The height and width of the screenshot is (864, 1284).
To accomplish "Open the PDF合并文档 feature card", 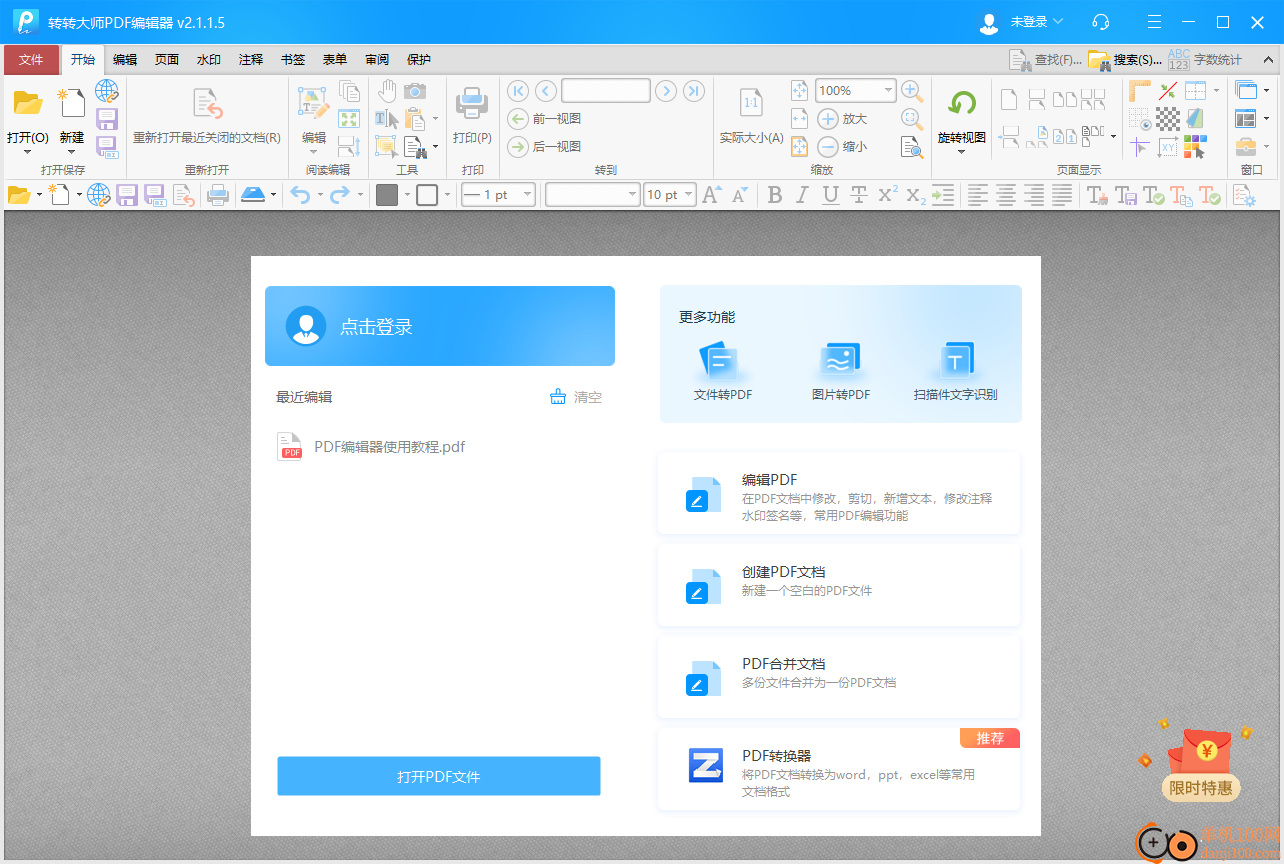I will 839,677.
